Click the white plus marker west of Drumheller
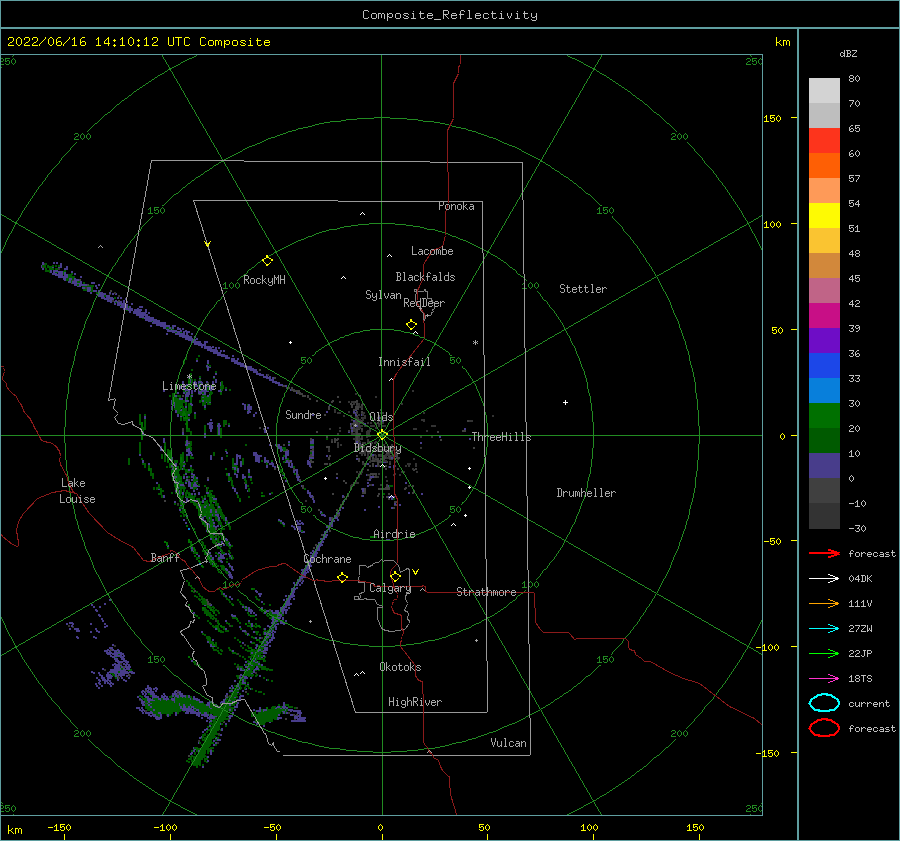This screenshot has width=900, height=841. [565, 402]
